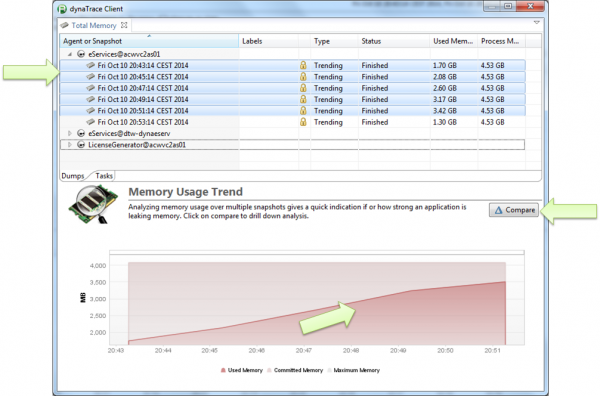Select the eServices@dtw-dynaeserv tree item

(129, 133)
